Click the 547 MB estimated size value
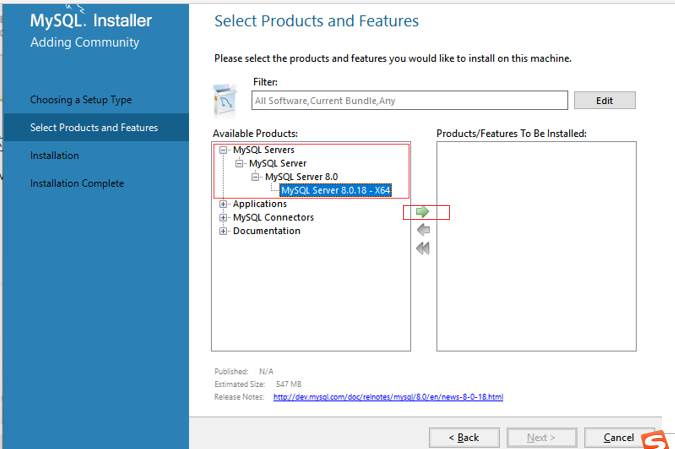This screenshot has width=675, height=449. [288, 384]
